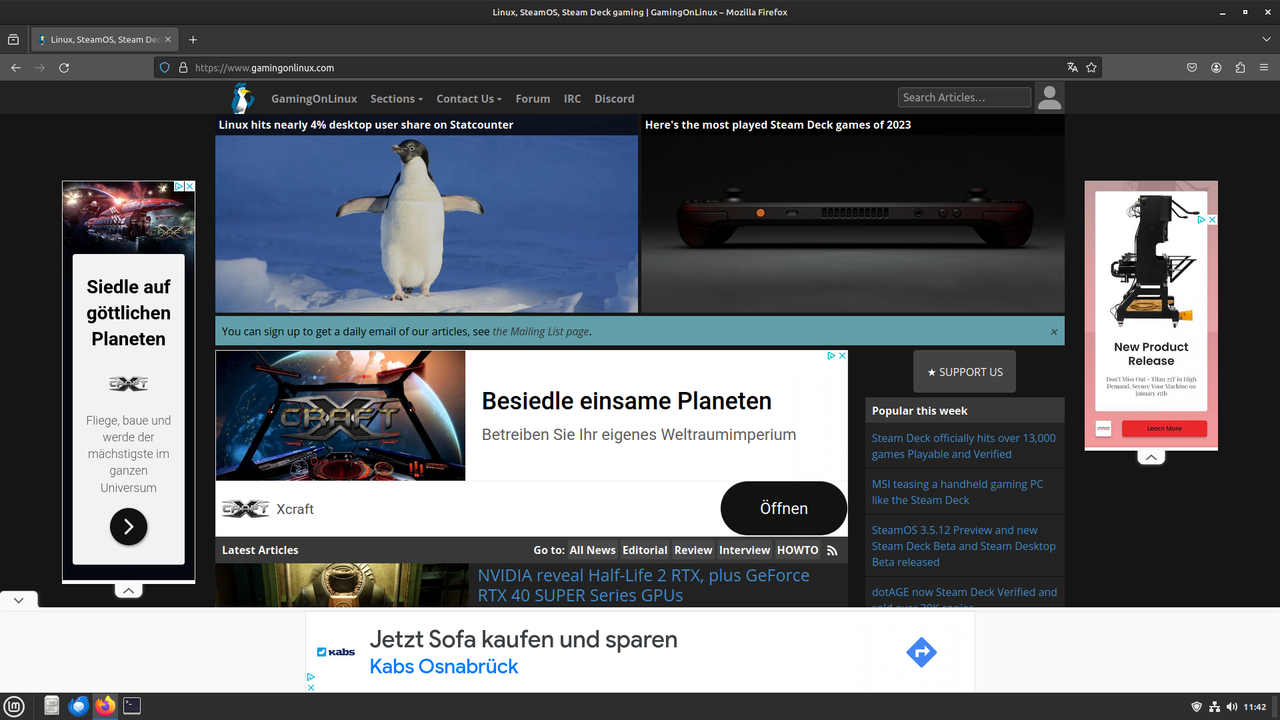Click the Steam Deck featured article image
Viewport: 1280px width, 720px height.
pyautogui.click(x=853, y=224)
